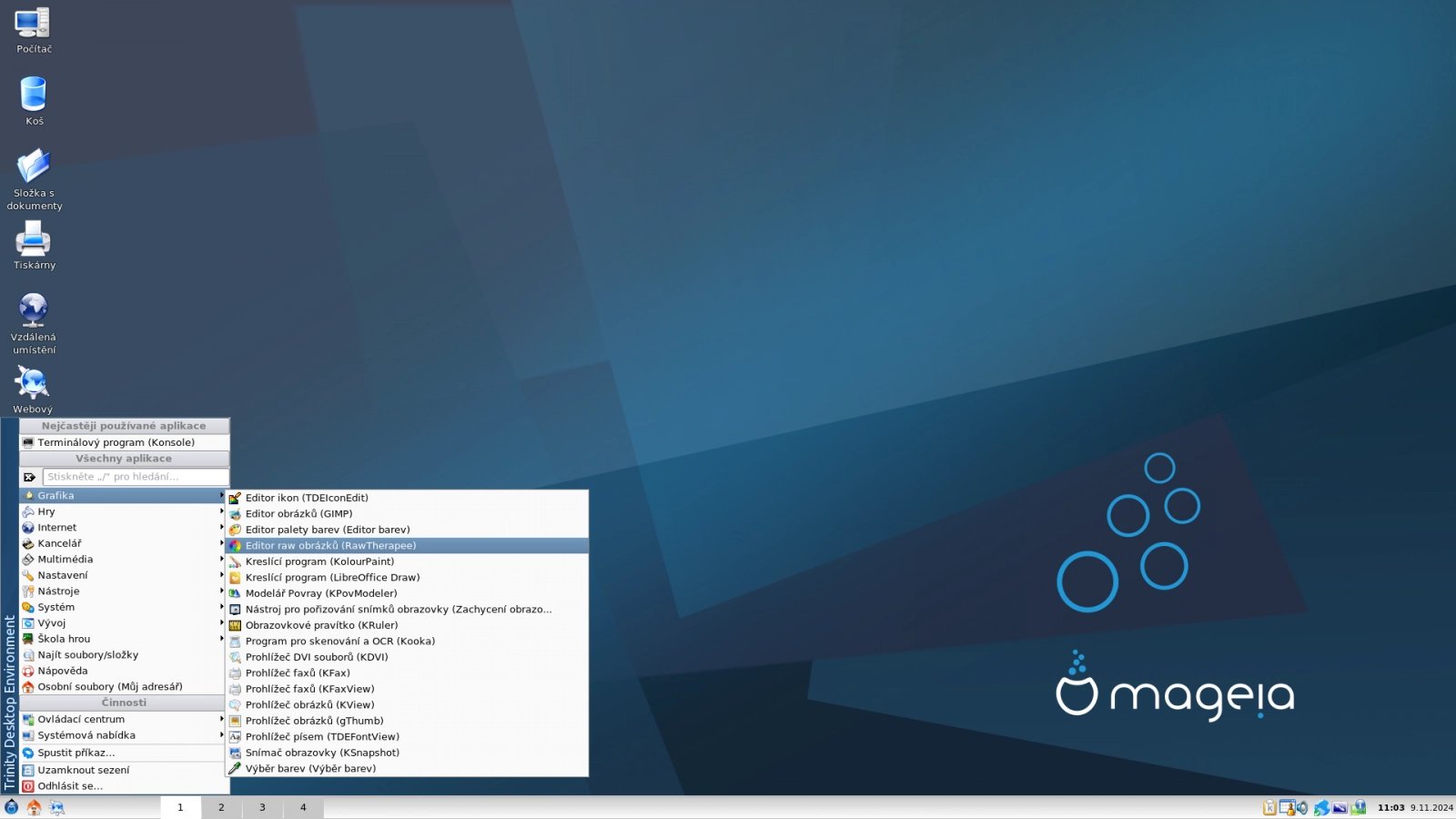Image resolution: width=1456 pixels, height=819 pixels.
Task: Open the Koš trash icon
Action: coord(34,100)
